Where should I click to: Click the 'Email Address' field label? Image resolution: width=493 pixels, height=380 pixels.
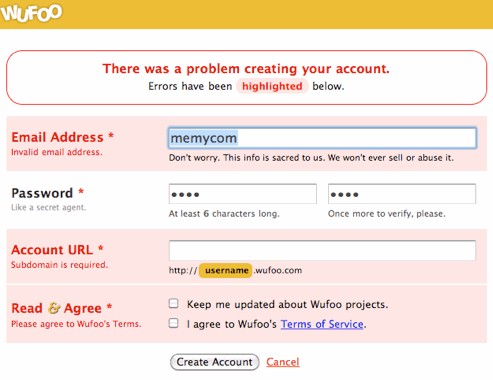pos(58,137)
